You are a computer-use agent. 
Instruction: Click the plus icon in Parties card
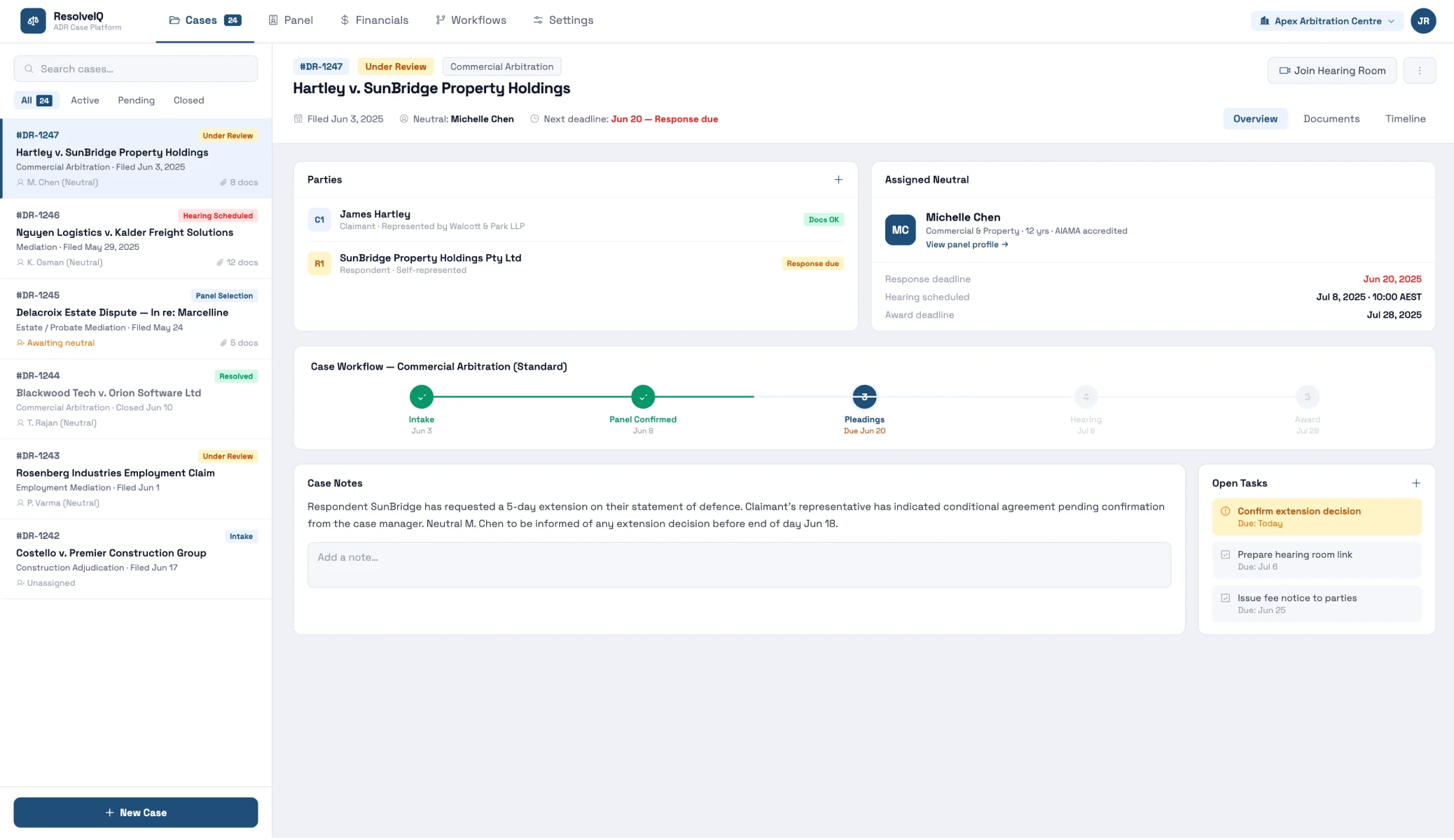coord(838,180)
